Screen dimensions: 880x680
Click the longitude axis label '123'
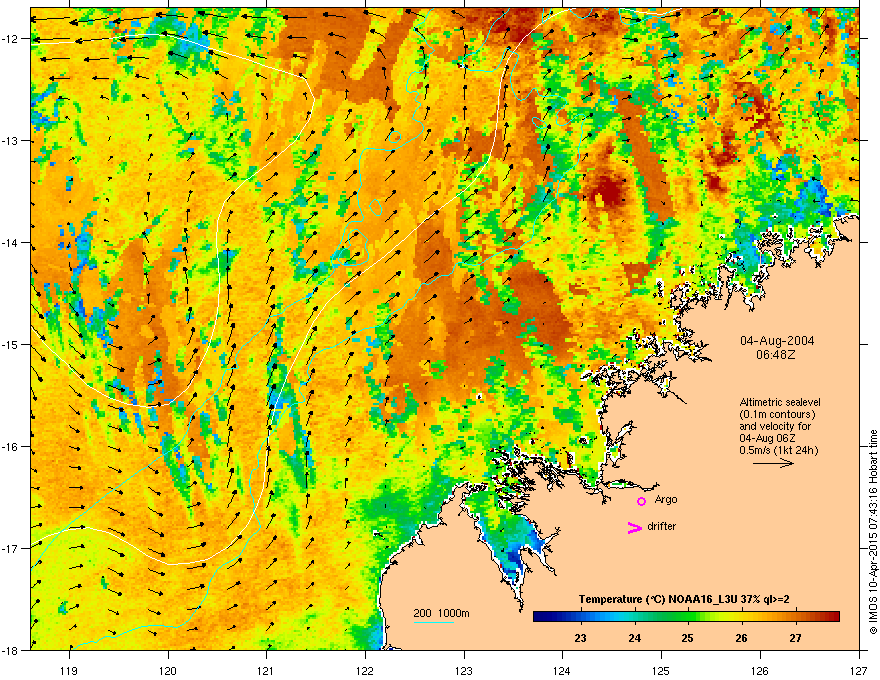464,670
